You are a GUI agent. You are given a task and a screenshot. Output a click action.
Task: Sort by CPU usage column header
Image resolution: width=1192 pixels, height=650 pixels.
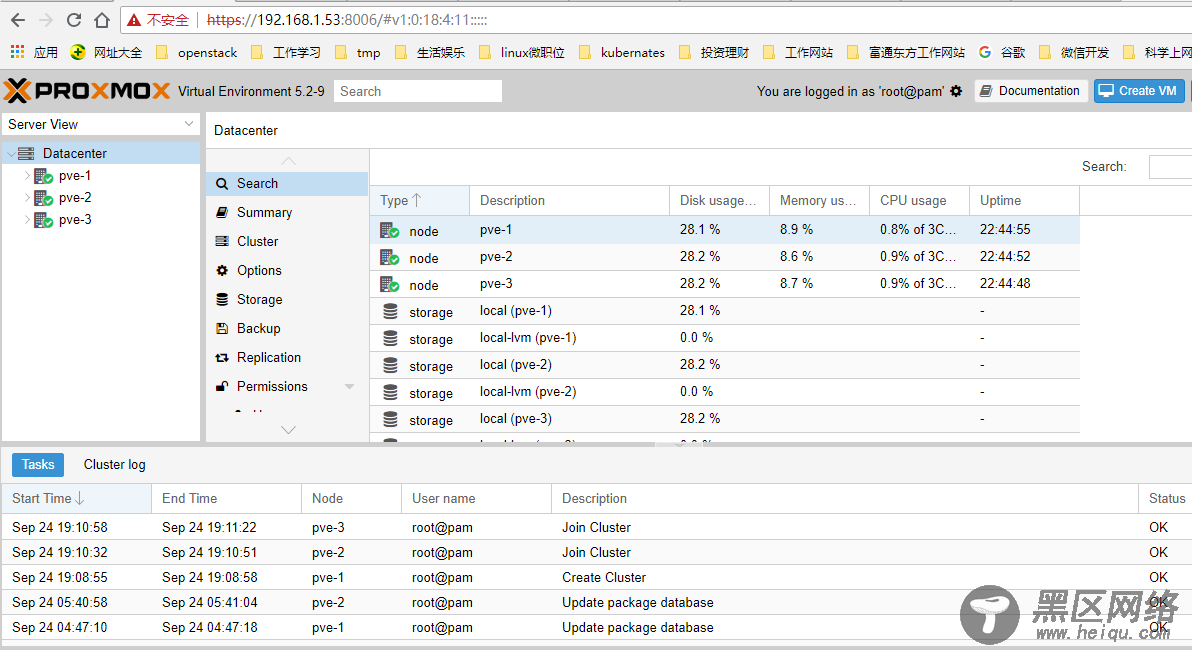click(x=919, y=201)
